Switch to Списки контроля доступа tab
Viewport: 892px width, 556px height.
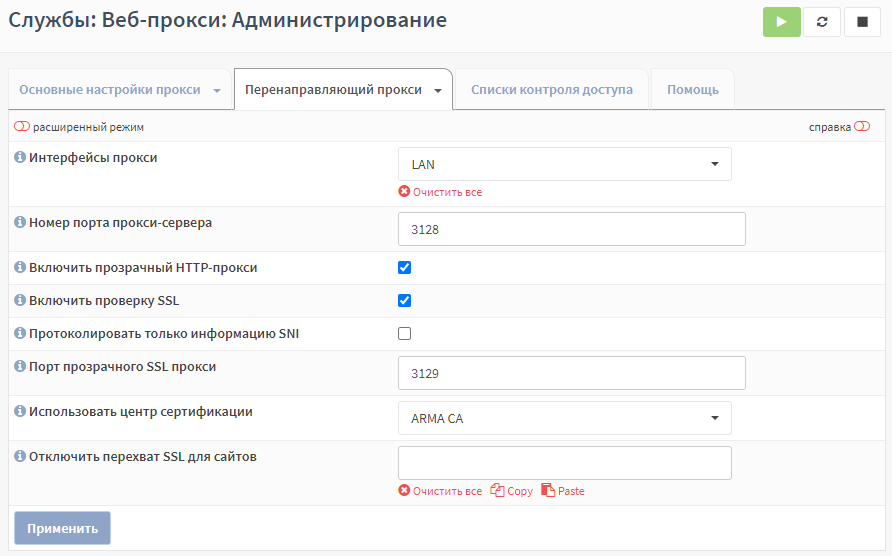point(552,89)
